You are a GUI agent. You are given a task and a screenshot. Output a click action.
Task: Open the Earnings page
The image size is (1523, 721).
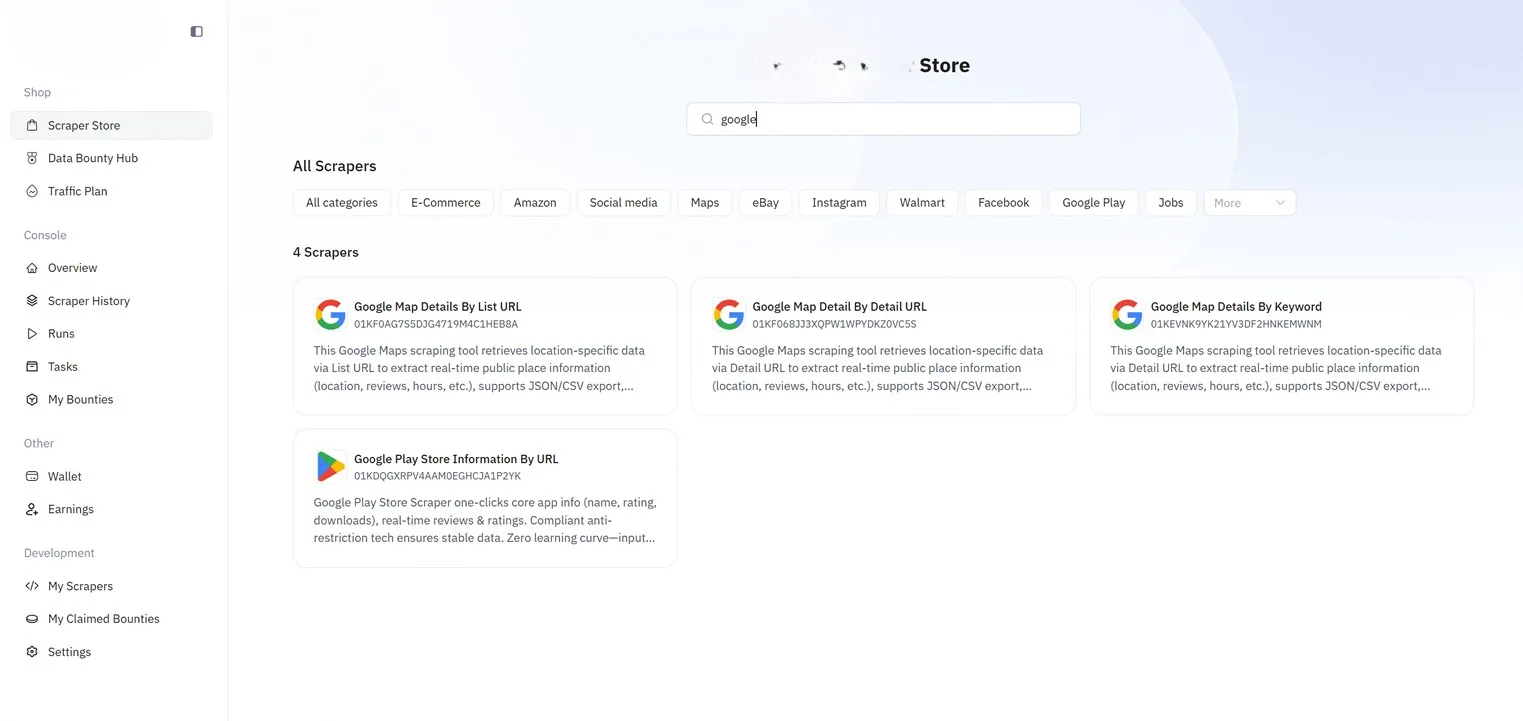click(x=70, y=509)
